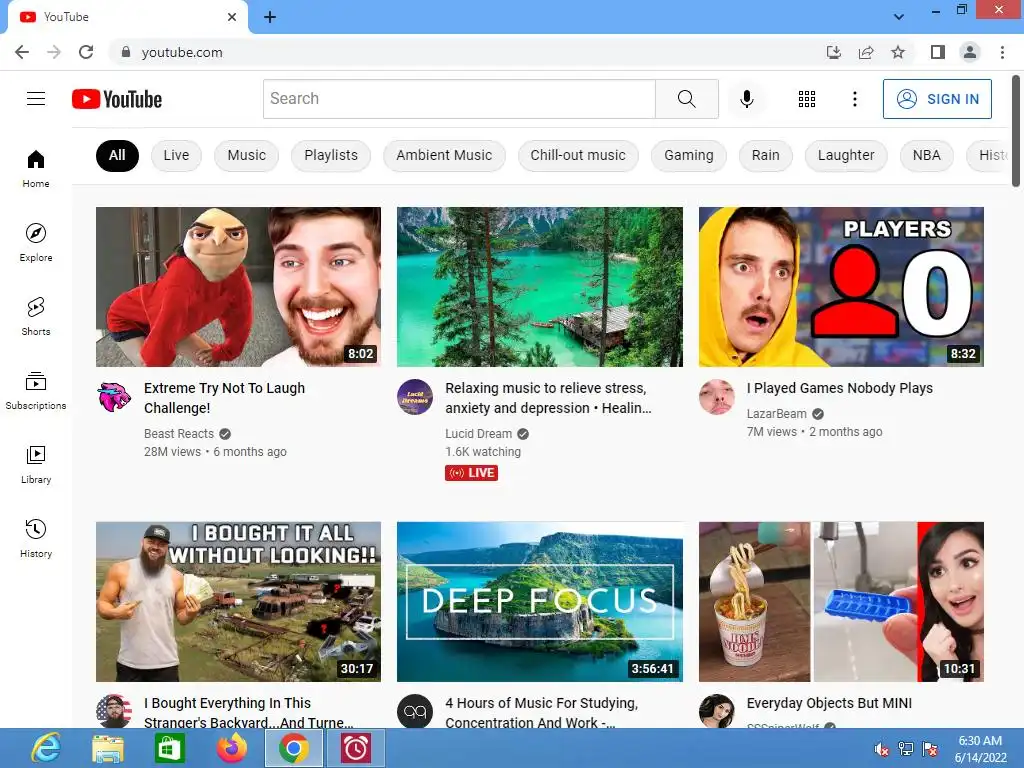
Task: Open YouTube apps grid
Action: 807,99
